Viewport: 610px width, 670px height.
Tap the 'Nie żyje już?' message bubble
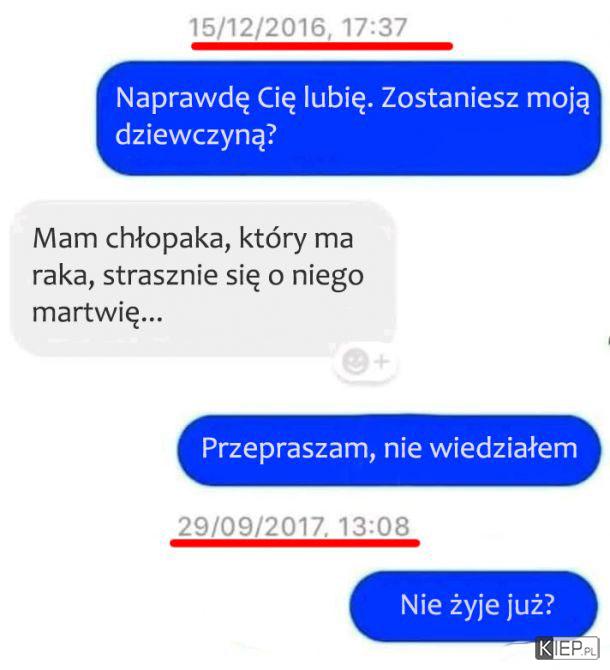coord(473,606)
